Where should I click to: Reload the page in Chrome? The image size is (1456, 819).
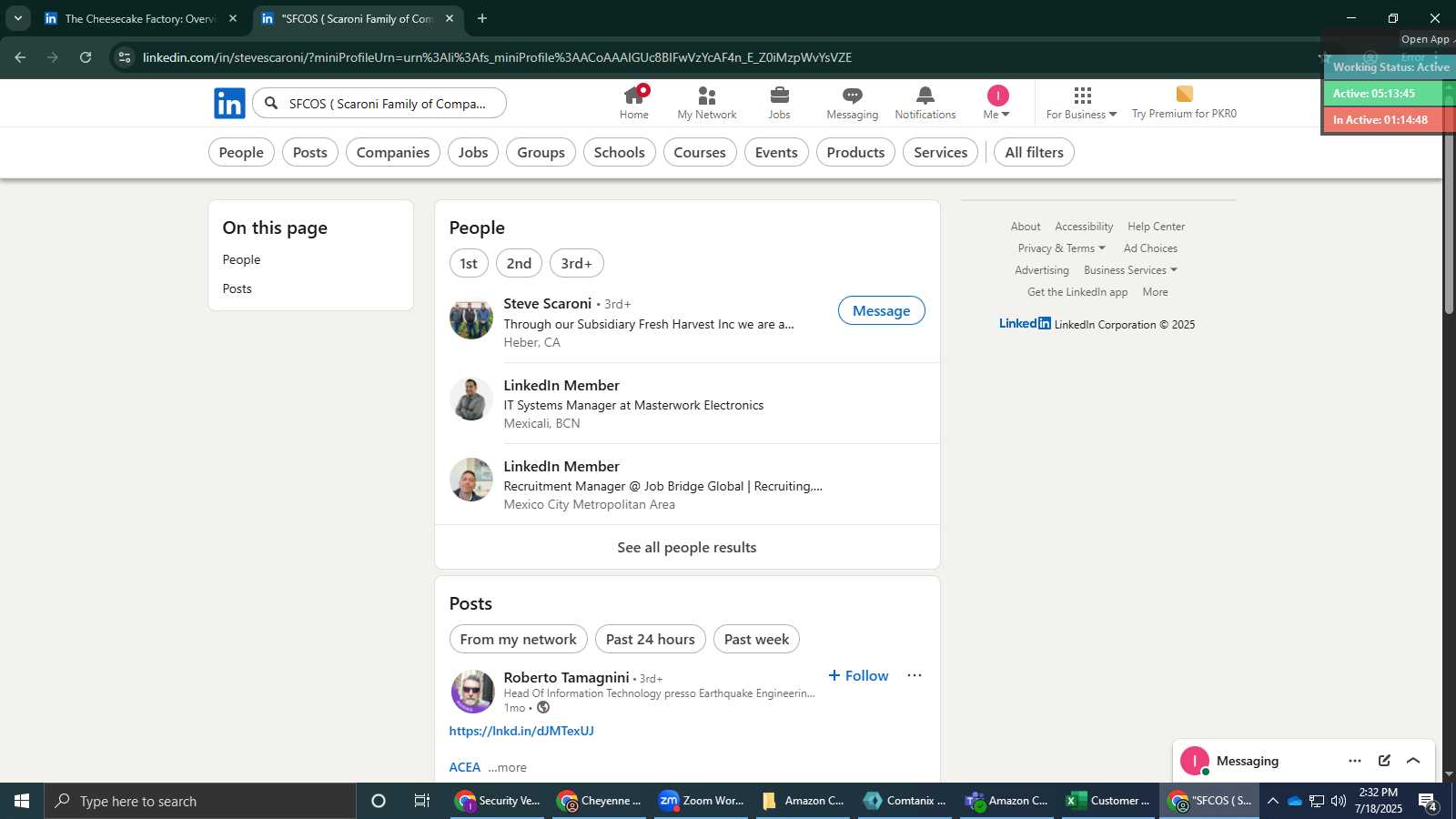pyautogui.click(x=86, y=57)
